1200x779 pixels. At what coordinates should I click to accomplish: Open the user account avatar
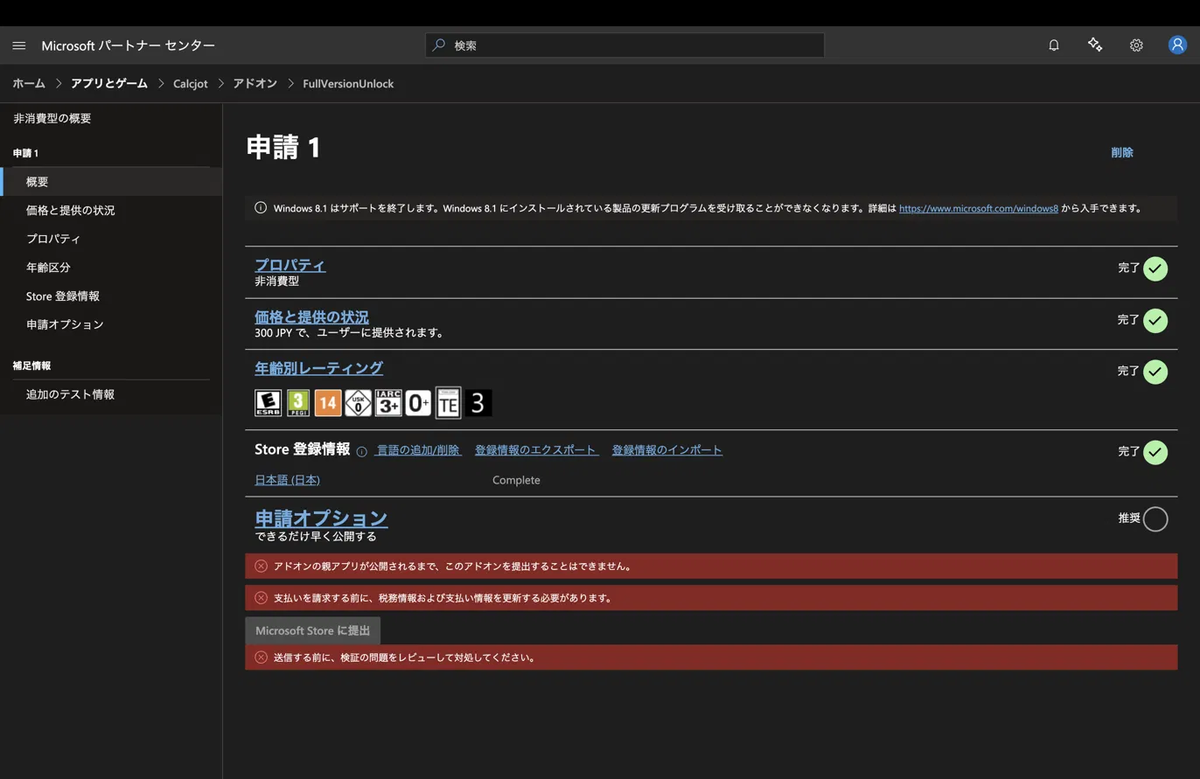click(1177, 45)
